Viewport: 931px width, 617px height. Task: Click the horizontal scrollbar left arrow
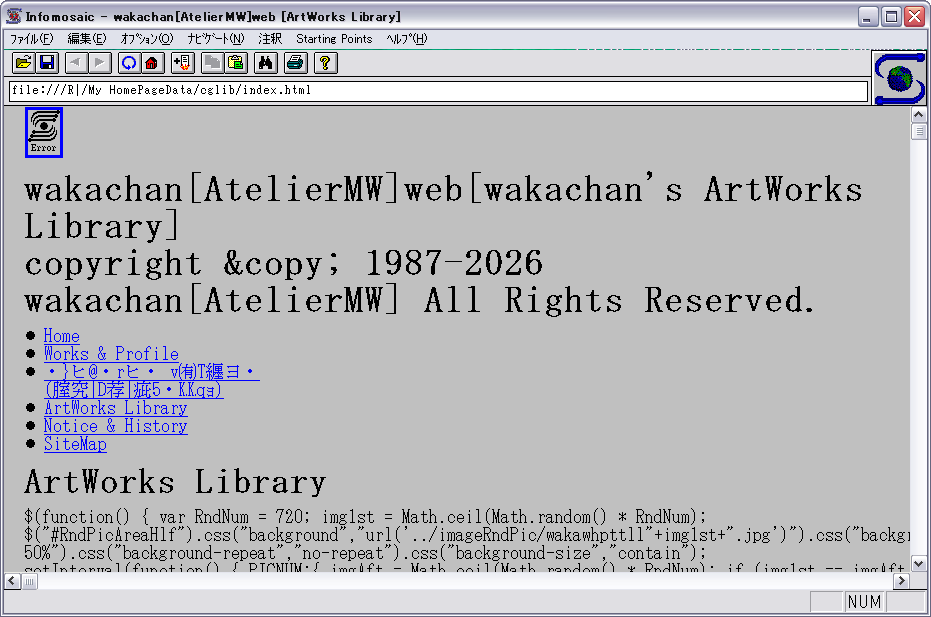coord(12,581)
